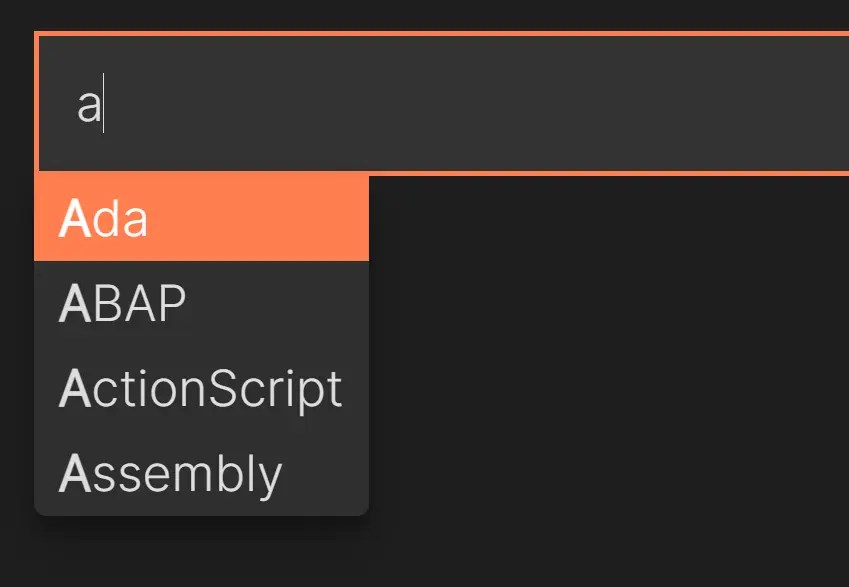Pick ActionScript in the suggestions dropdown

pos(200,388)
